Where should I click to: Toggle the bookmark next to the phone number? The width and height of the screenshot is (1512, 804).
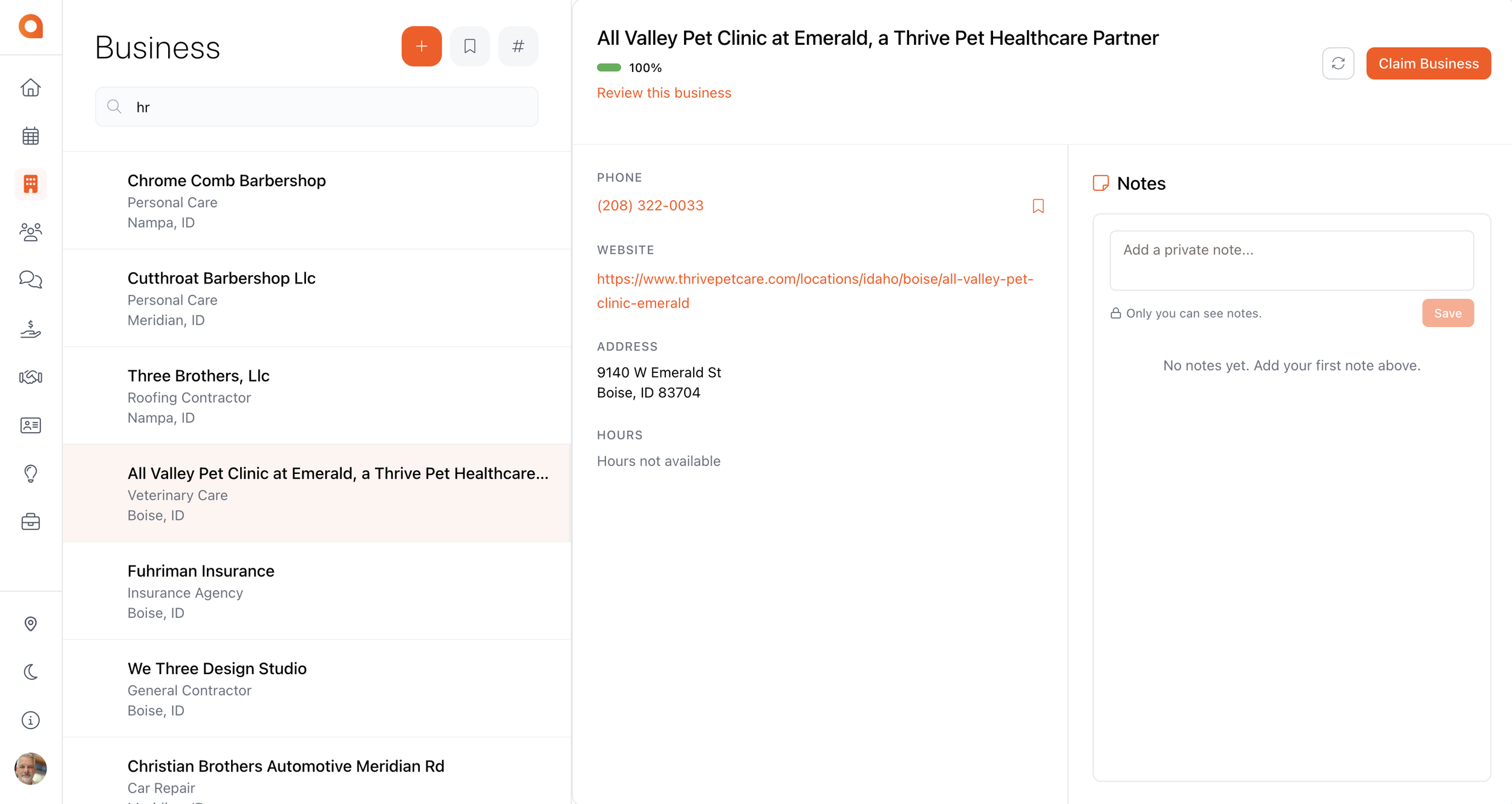click(x=1038, y=206)
